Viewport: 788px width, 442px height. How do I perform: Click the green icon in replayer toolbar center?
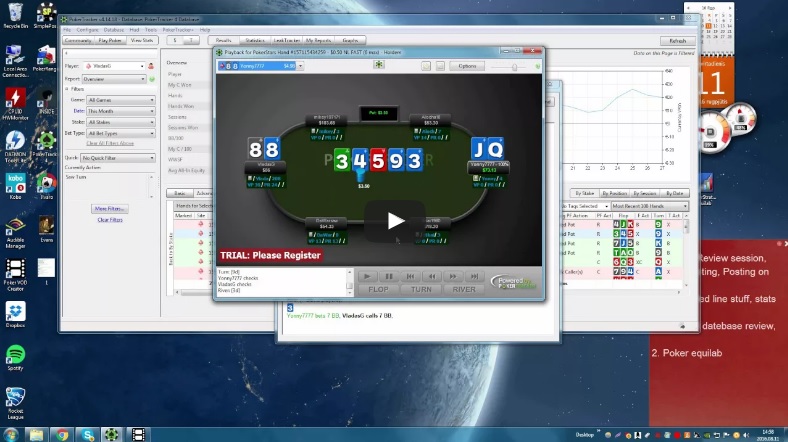379,64
